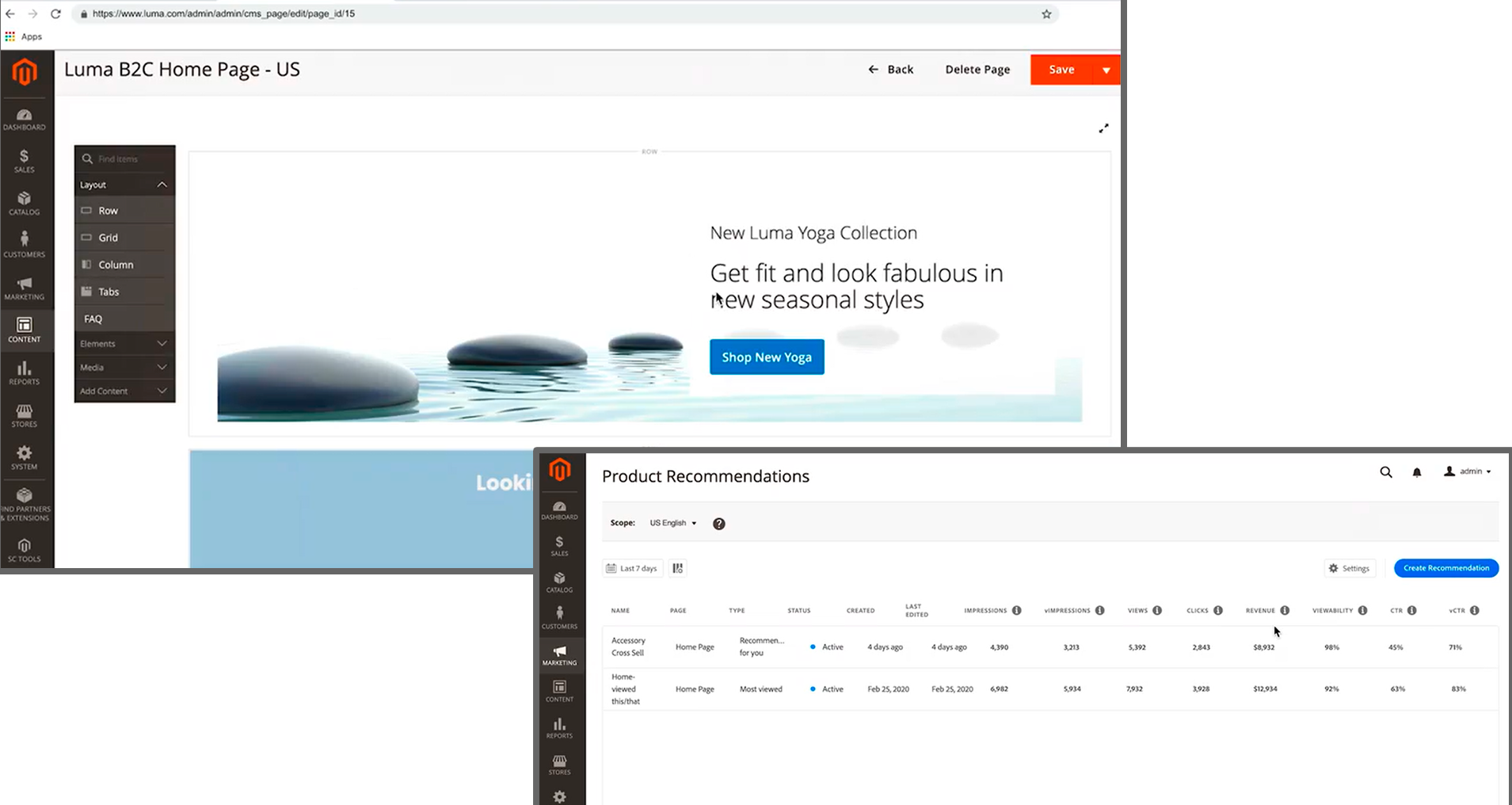Click the browser reload icon
Screen dimensions: 1512x805
(55, 13)
